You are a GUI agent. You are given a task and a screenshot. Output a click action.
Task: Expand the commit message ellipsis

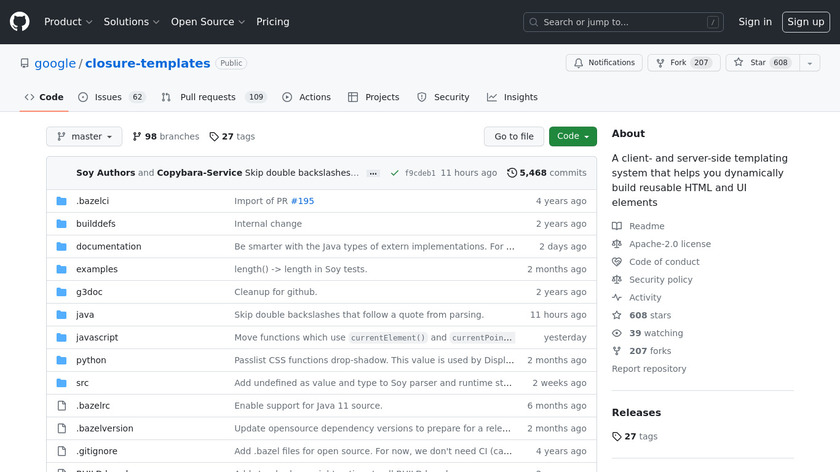click(x=373, y=173)
